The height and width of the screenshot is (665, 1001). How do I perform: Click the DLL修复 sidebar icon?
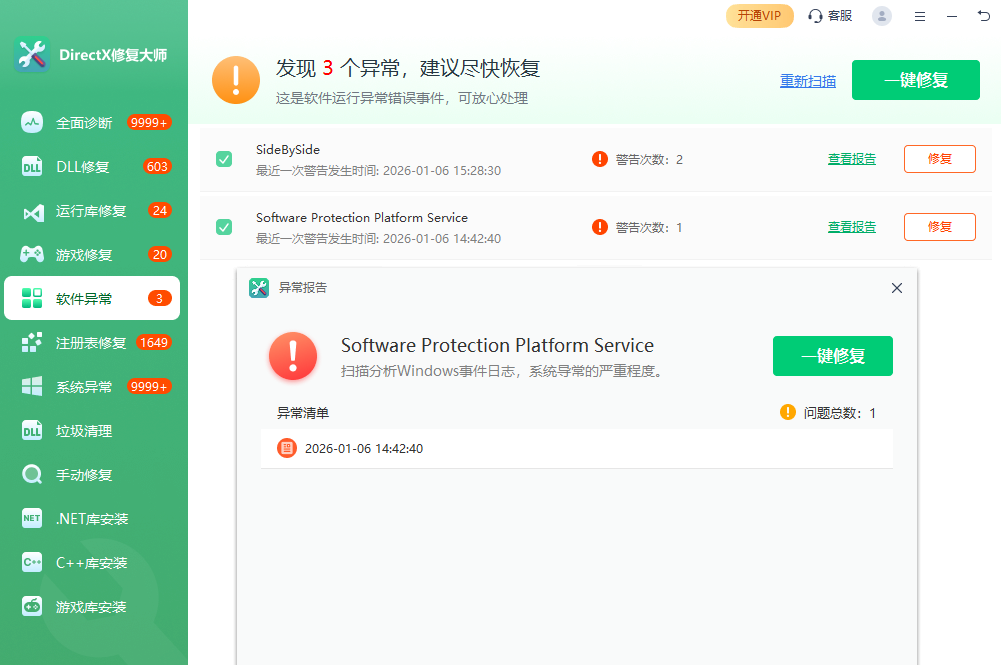(x=32, y=167)
